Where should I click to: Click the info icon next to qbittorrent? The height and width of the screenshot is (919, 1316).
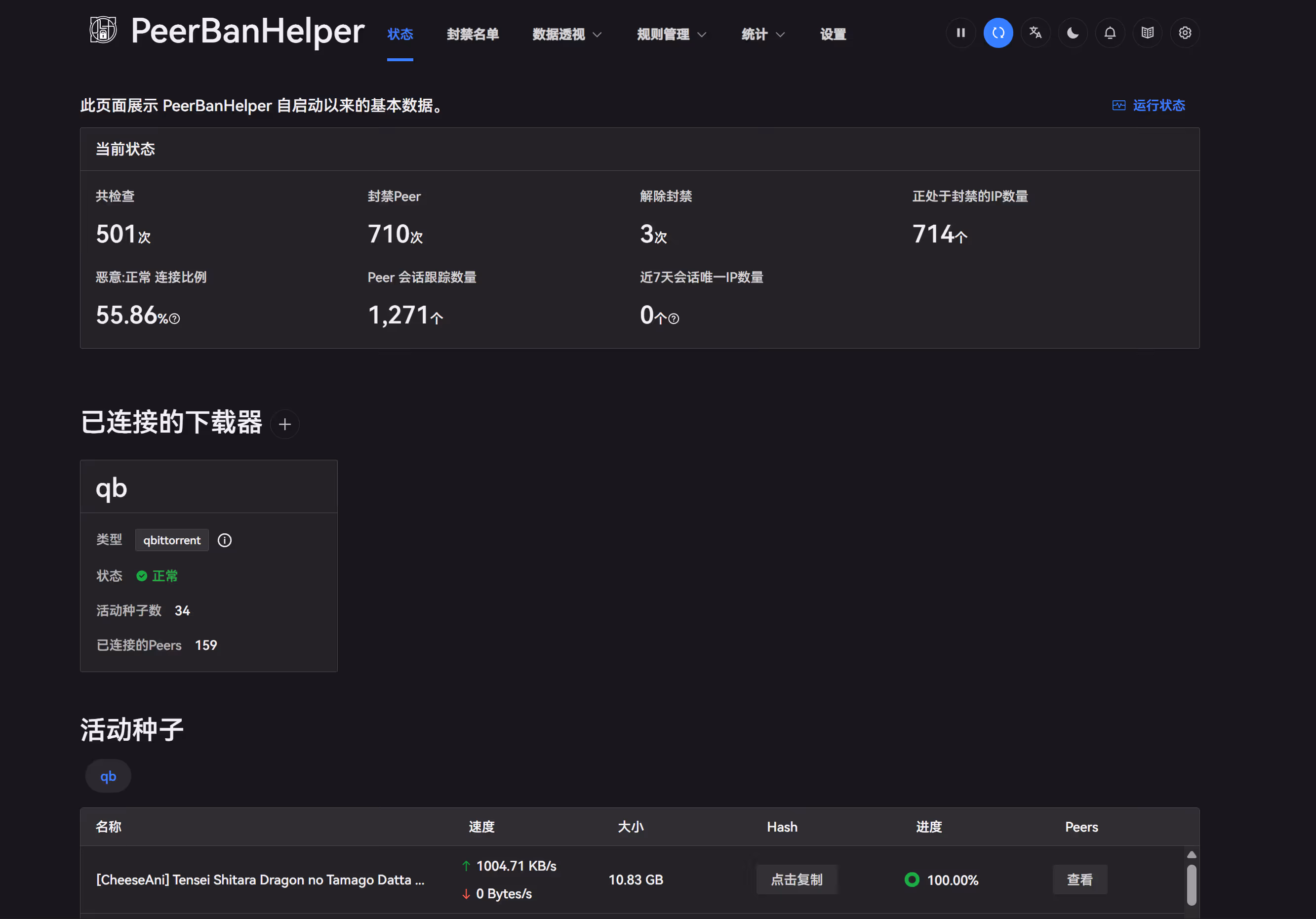point(225,540)
